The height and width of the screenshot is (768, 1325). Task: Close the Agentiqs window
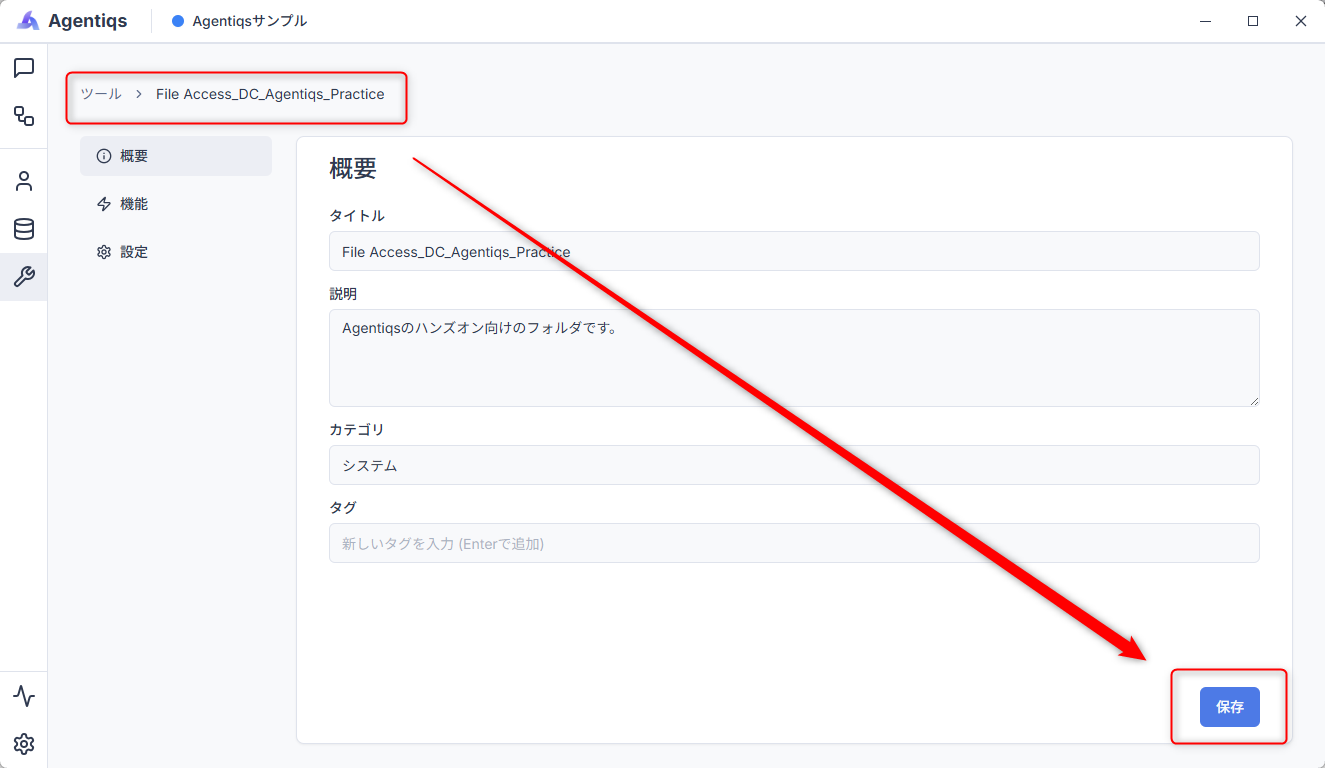click(1301, 21)
